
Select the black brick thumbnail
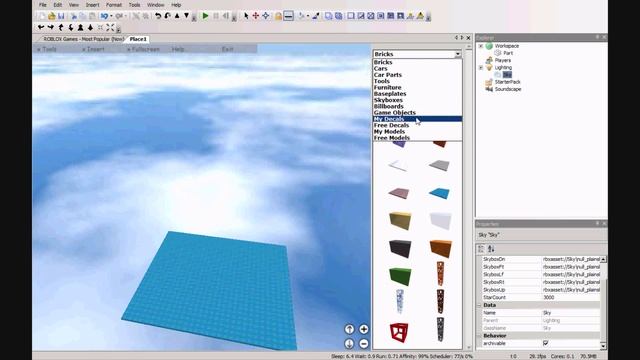(x=400, y=248)
